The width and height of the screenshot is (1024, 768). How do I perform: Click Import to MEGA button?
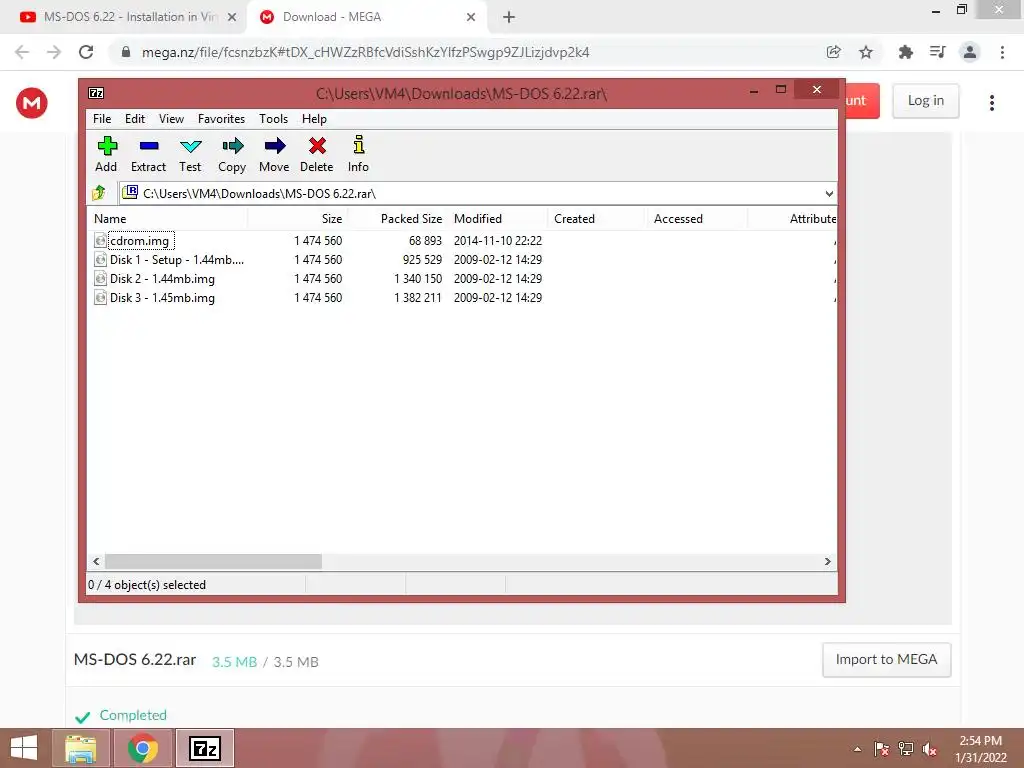(x=886, y=660)
